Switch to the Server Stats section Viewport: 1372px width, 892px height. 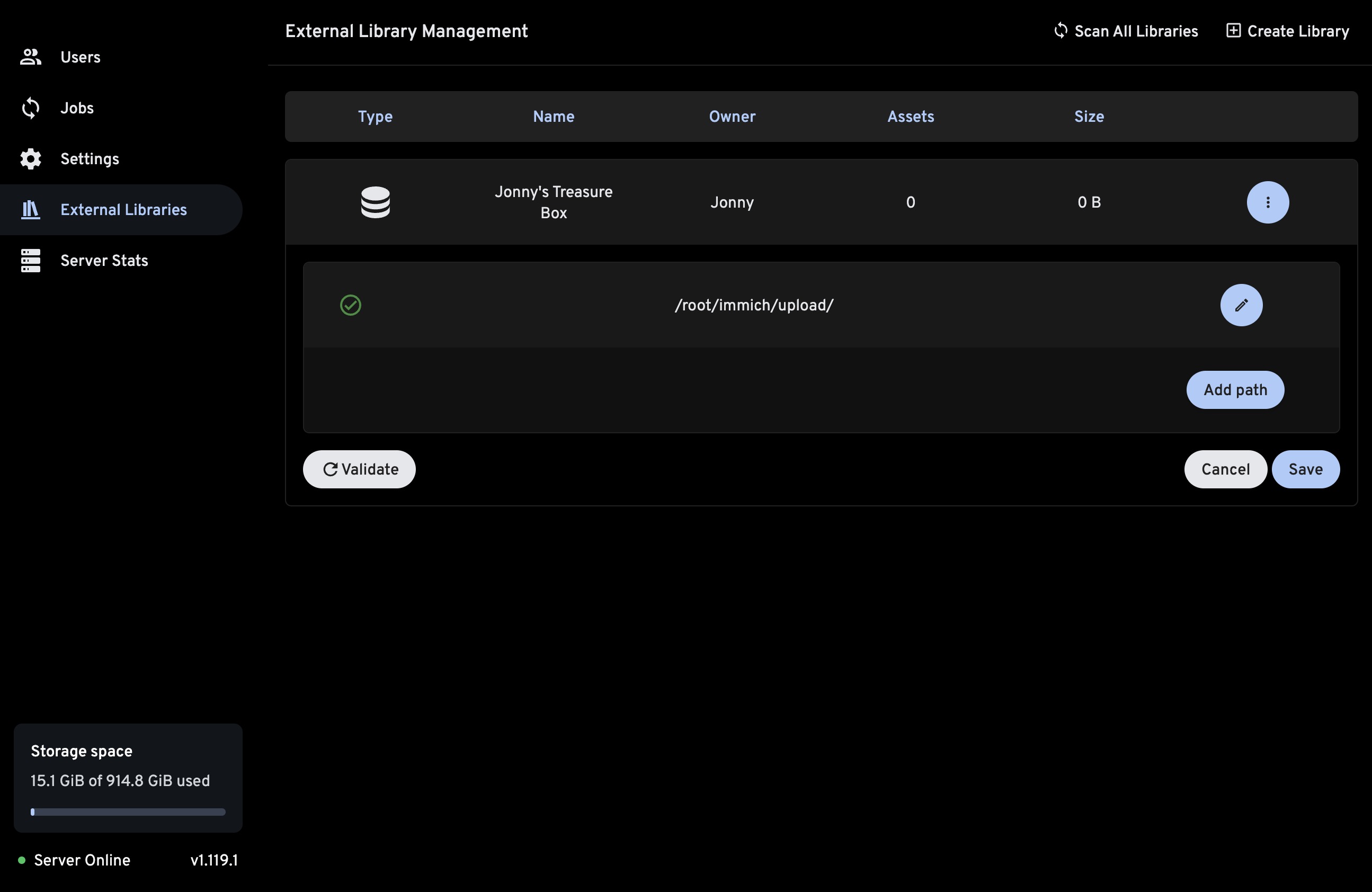point(104,260)
